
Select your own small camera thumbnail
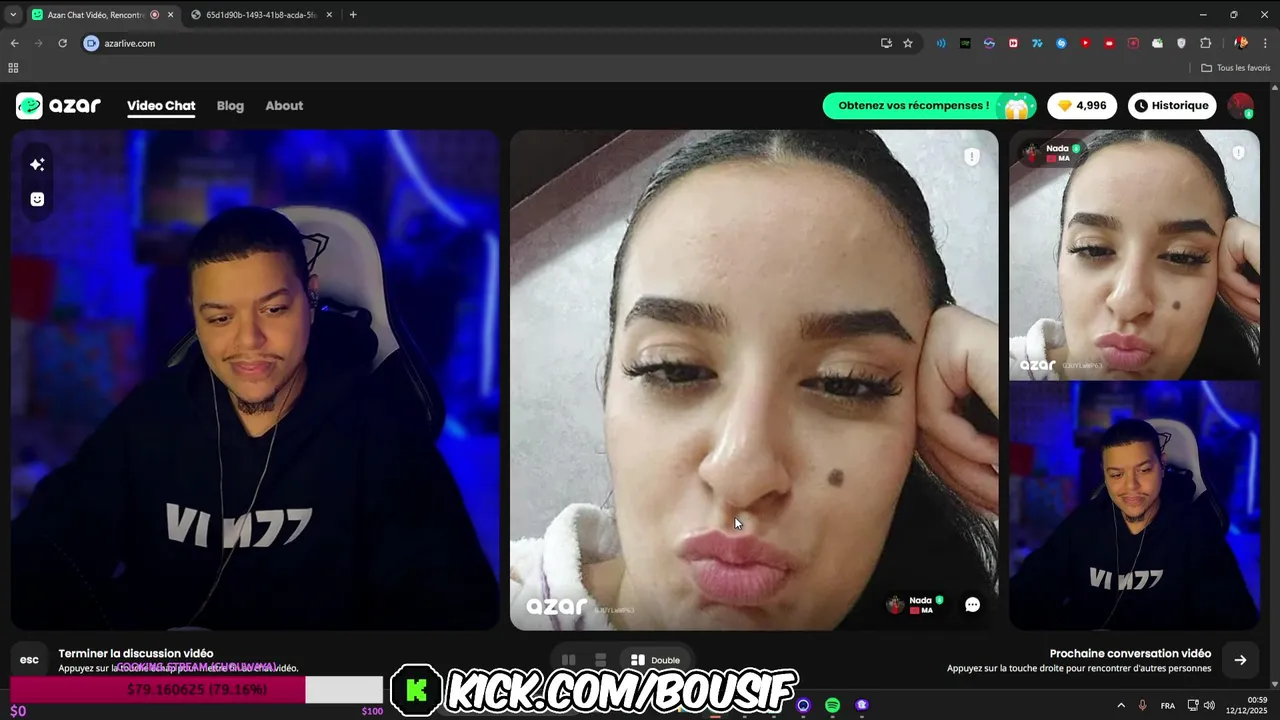pyautogui.click(x=1134, y=505)
